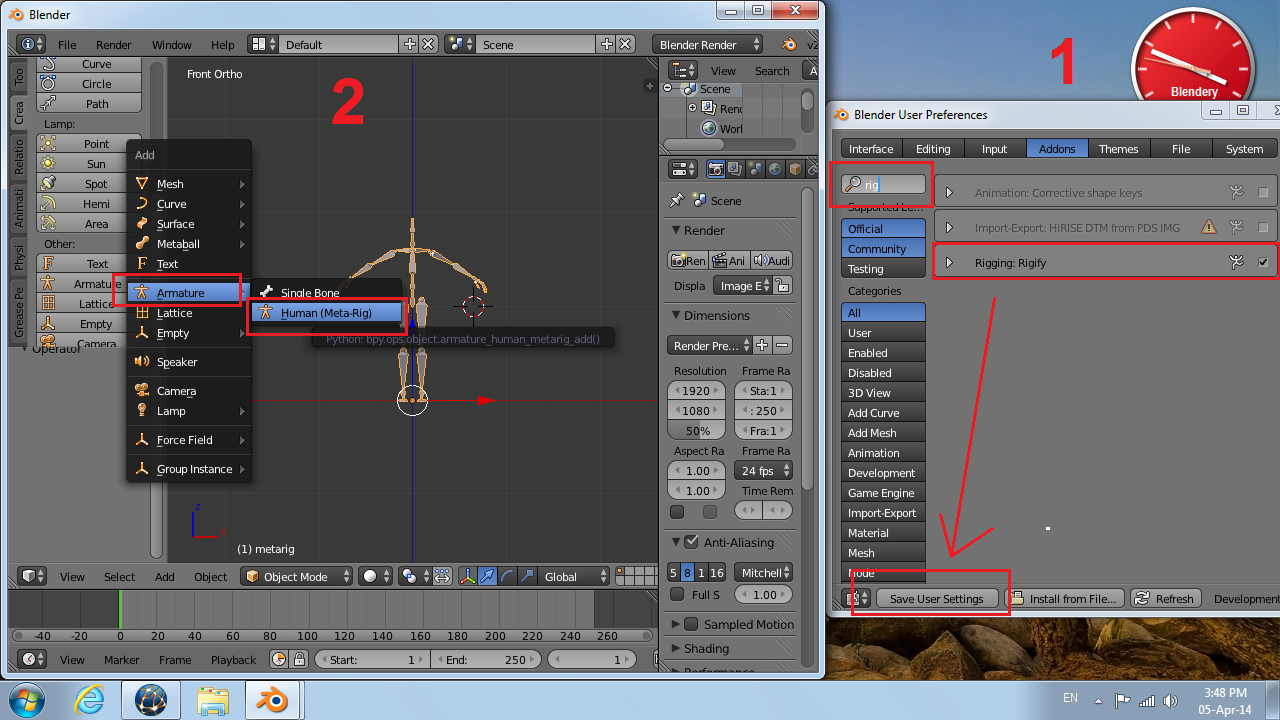The height and width of the screenshot is (720, 1280).
Task: Click timeline End frame field
Action: 486,659
